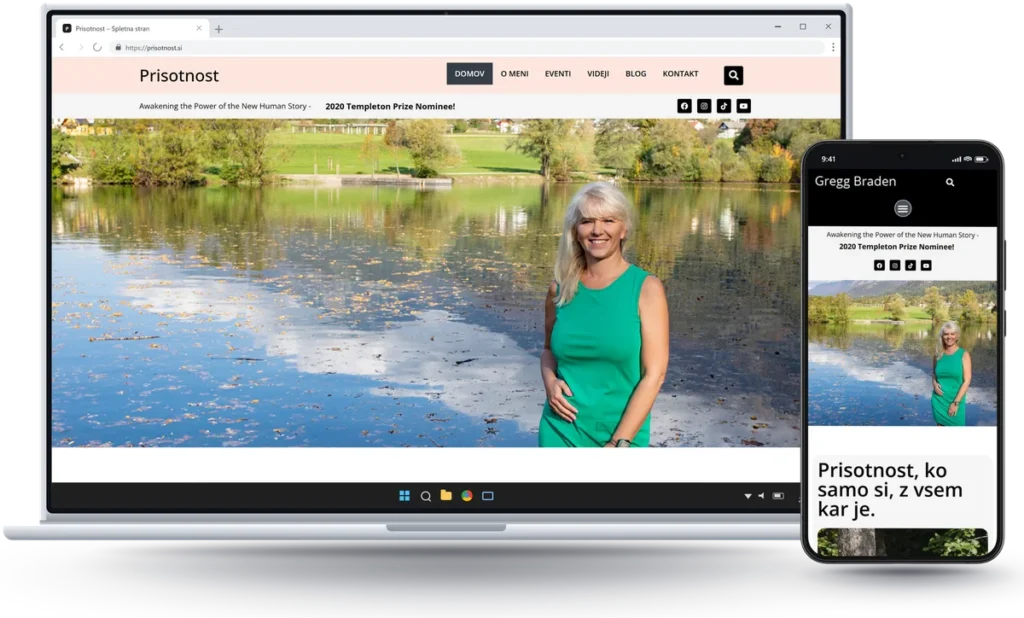1024x618 pixels.
Task: Open the Instagram icon on the laptop site
Action: point(703,106)
